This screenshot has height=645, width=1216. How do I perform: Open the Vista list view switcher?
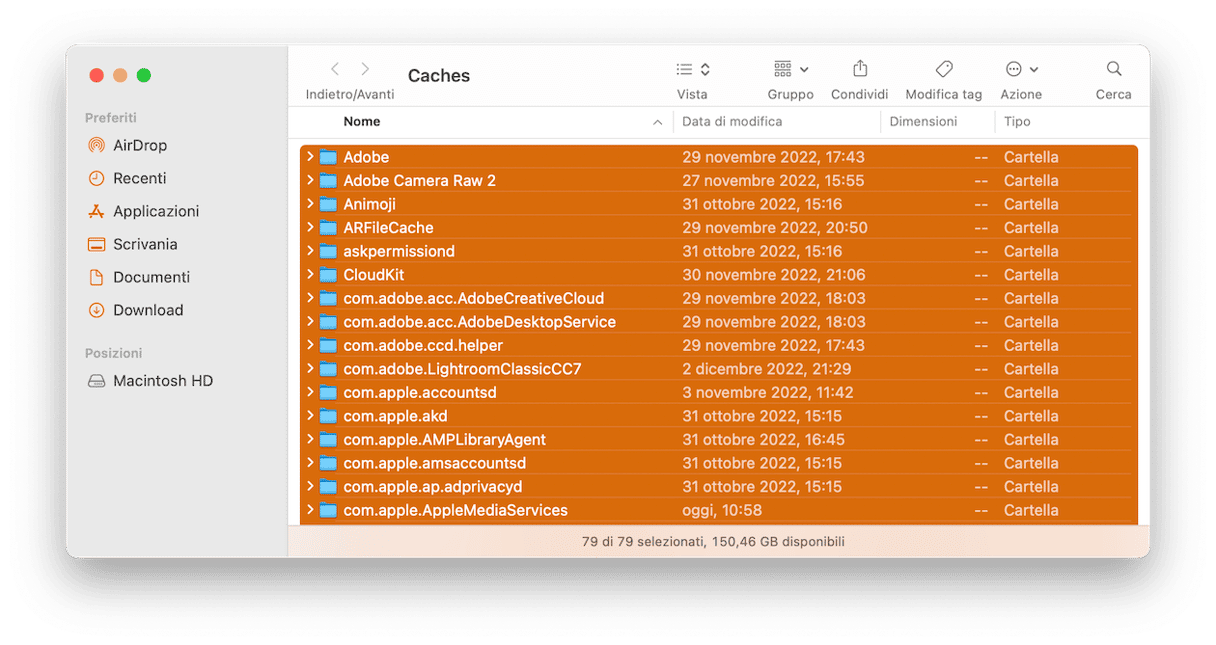point(692,69)
